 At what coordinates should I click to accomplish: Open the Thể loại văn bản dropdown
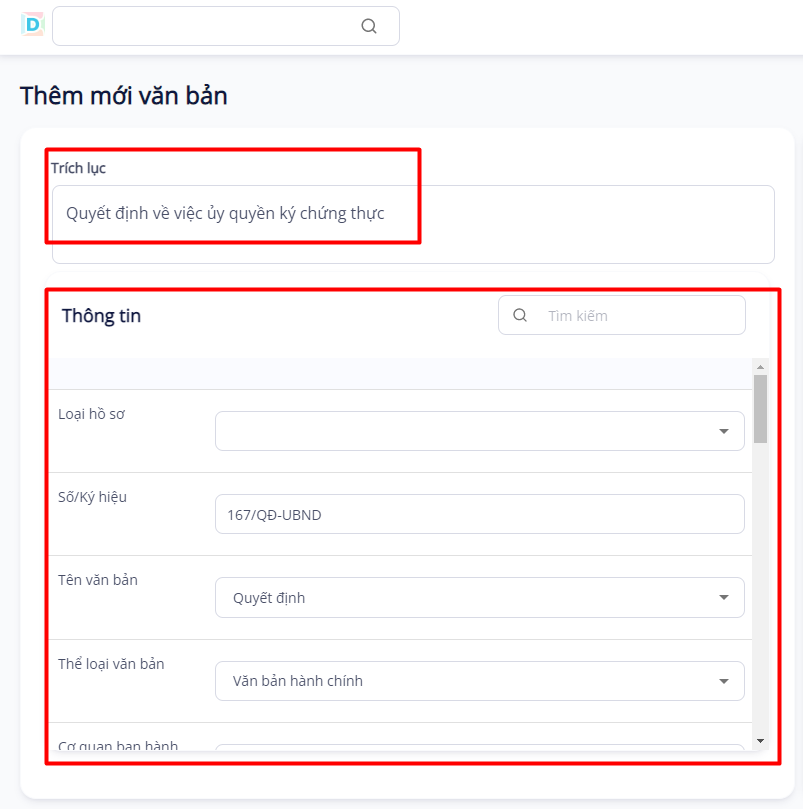[x=479, y=681]
